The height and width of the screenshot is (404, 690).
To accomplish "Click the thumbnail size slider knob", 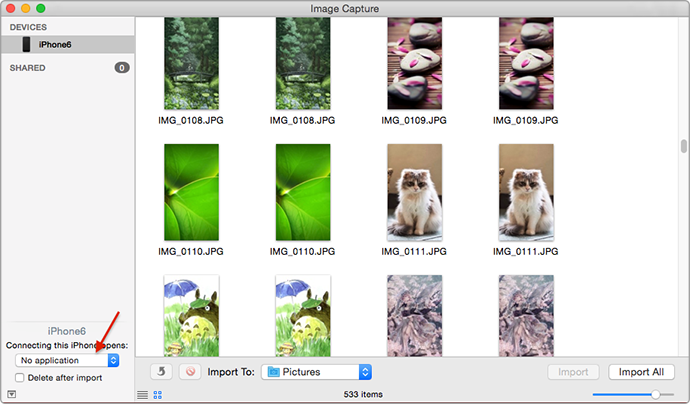I will (655, 394).
